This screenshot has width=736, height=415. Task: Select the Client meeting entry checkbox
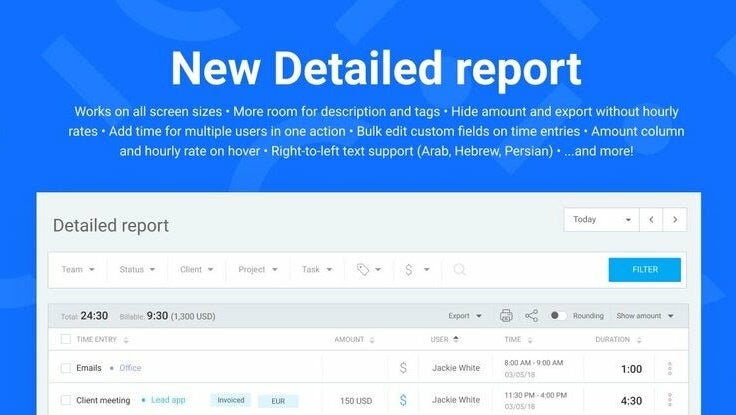pos(66,400)
